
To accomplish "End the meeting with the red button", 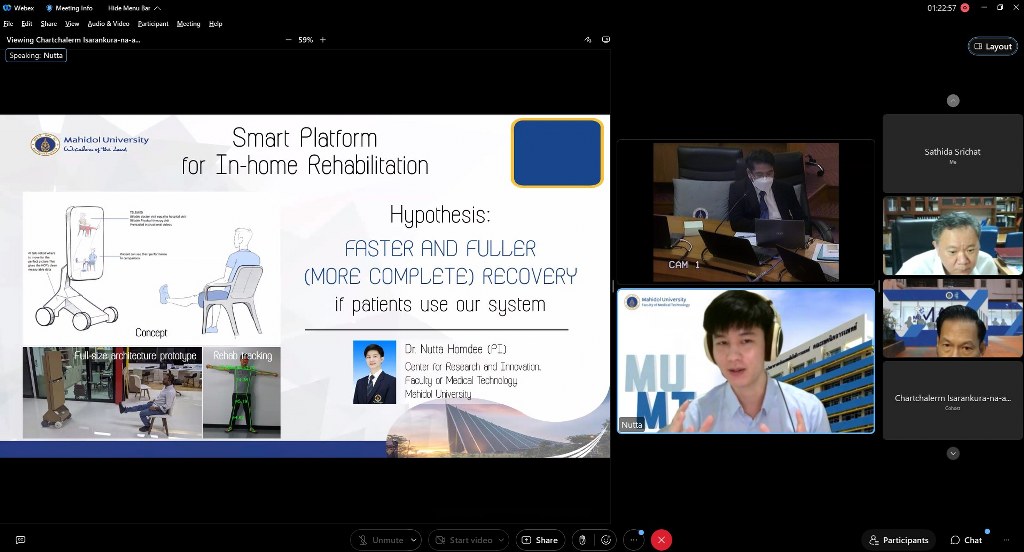I will tap(661, 540).
